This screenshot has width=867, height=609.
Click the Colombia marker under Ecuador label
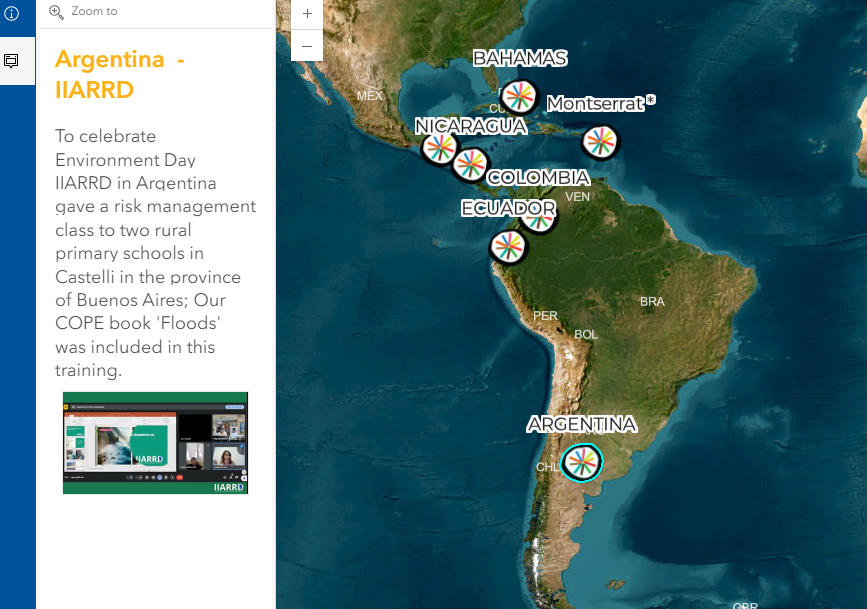click(540, 217)
